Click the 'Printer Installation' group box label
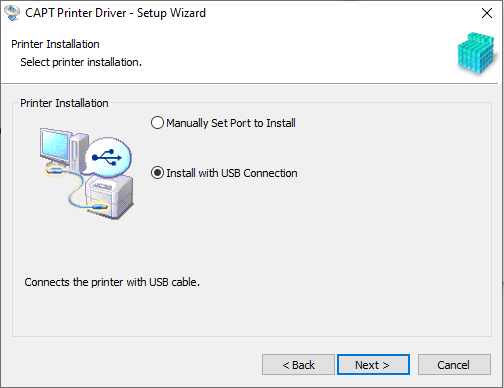This screenshot has height=388, width=504. 64,103
